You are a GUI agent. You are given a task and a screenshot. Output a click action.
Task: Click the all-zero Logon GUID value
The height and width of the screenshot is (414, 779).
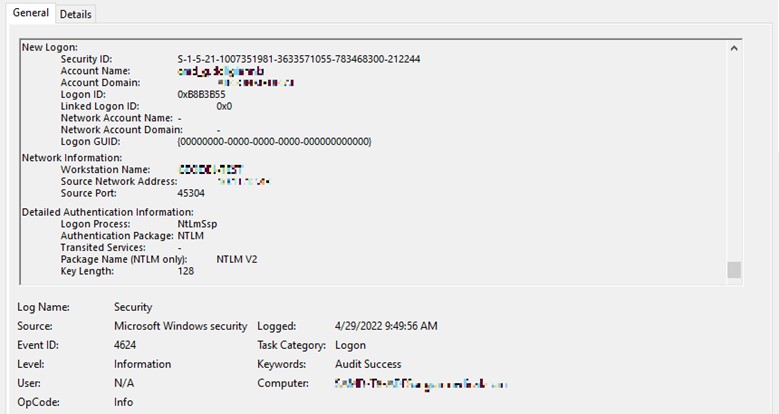click(x=273, y=142)
